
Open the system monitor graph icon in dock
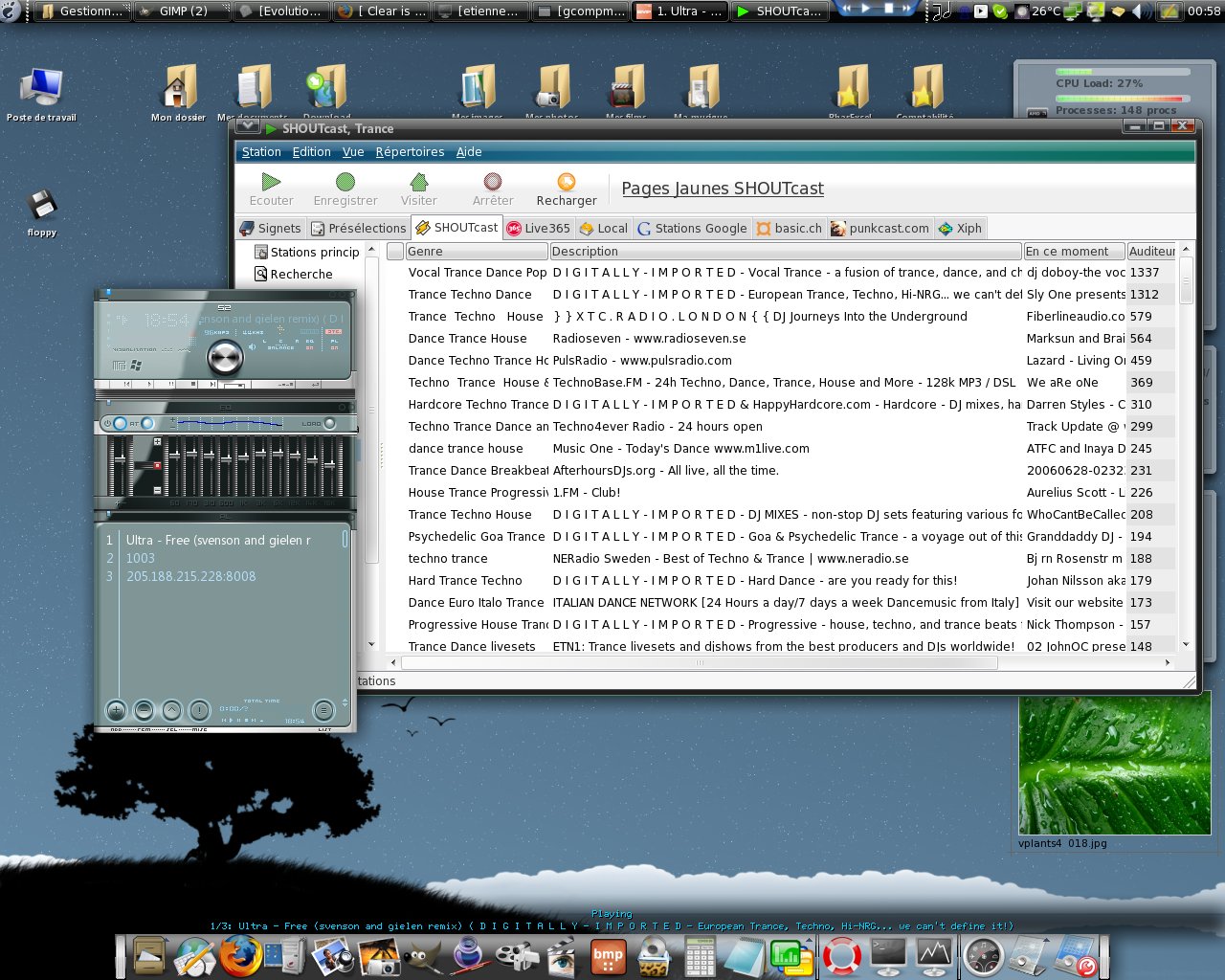point(934,955)
